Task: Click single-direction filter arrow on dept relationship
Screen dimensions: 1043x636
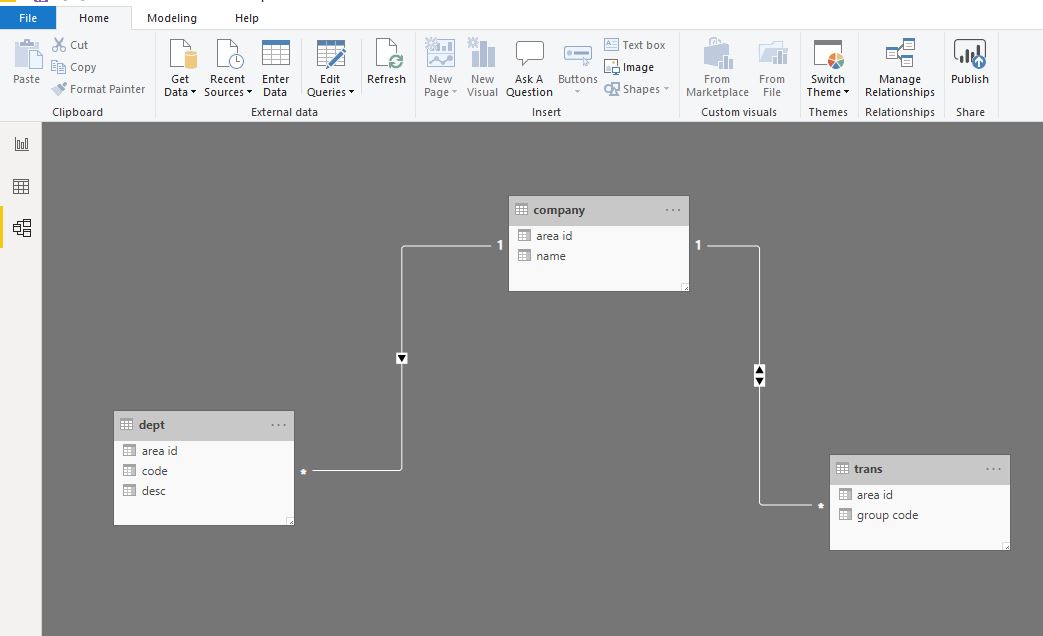Action: [x=402, y=359]
